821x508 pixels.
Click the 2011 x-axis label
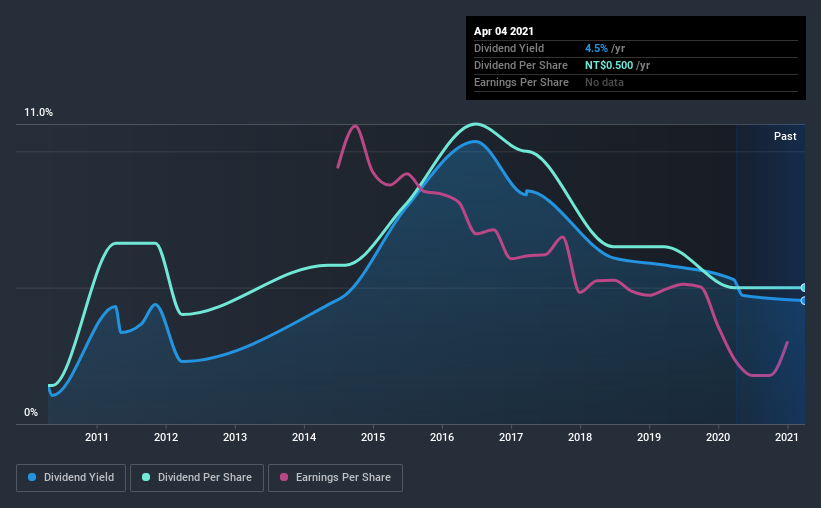(x=97, y=437)
